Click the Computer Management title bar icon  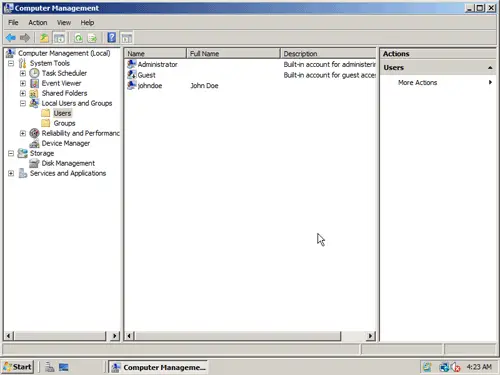pos(9,8)
